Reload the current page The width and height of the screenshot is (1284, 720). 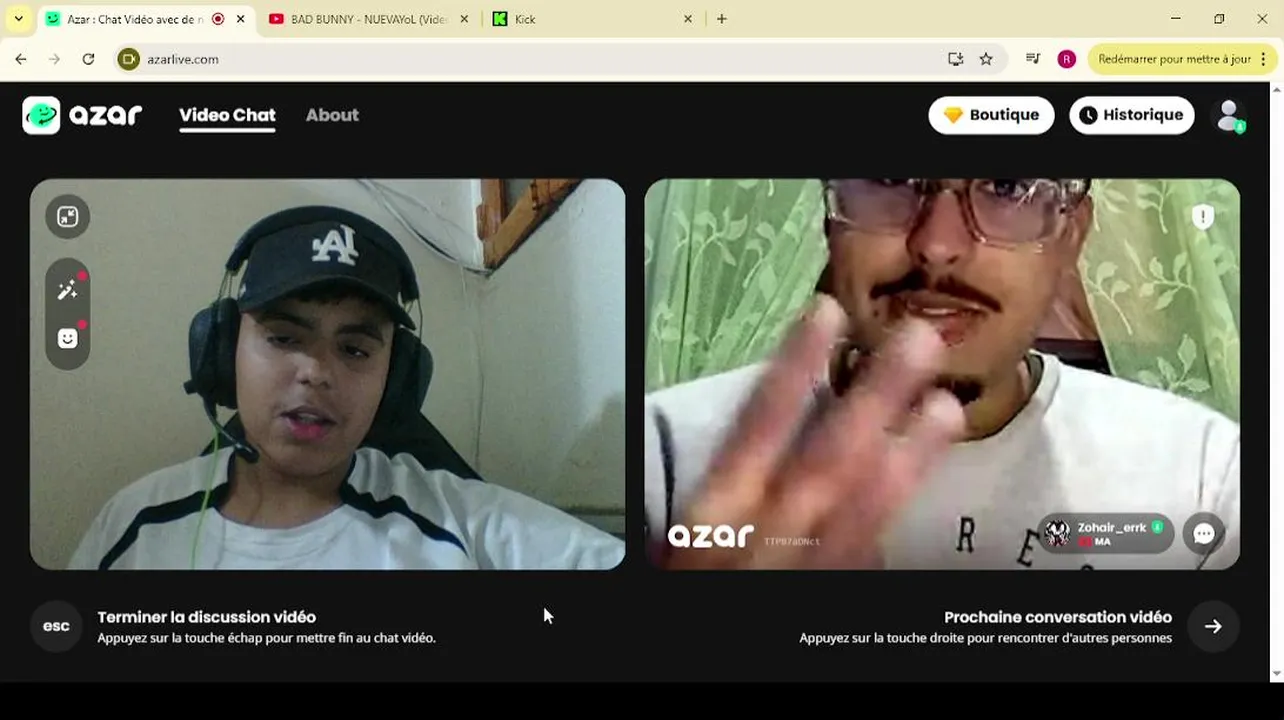pyautogui.click(x=88, y=59)
